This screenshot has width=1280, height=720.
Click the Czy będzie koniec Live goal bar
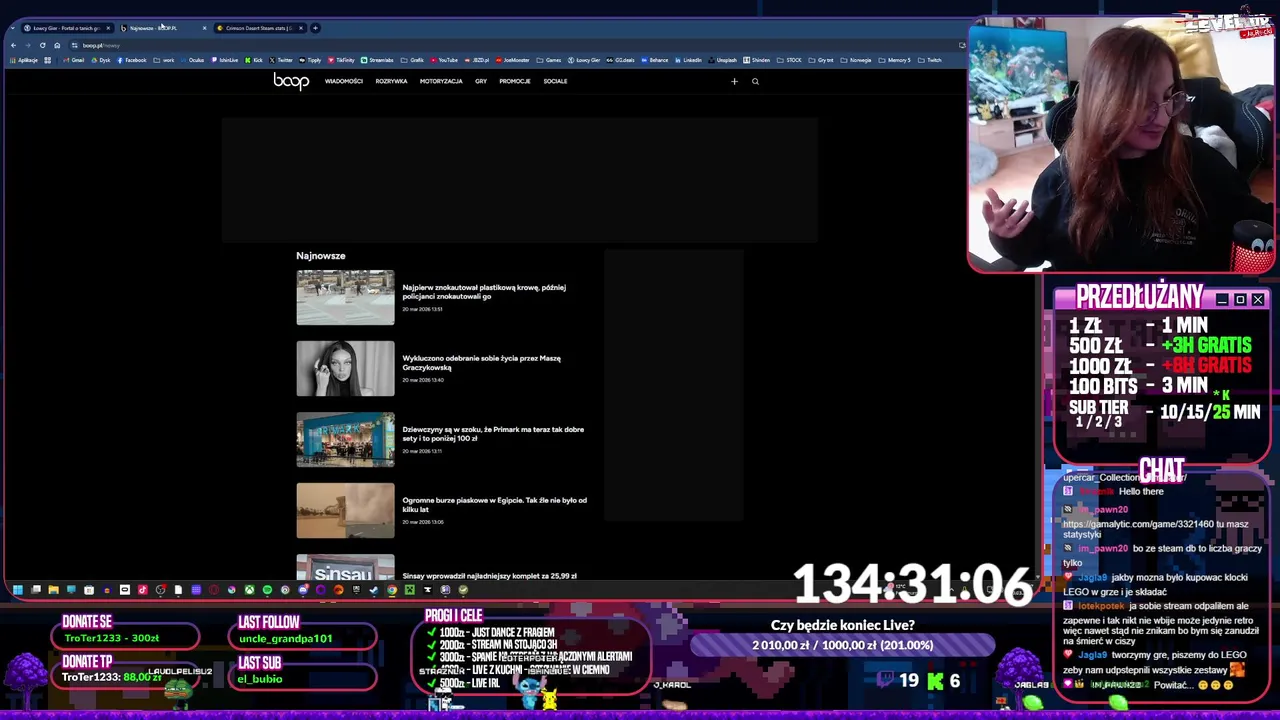(x=842, y=645)
